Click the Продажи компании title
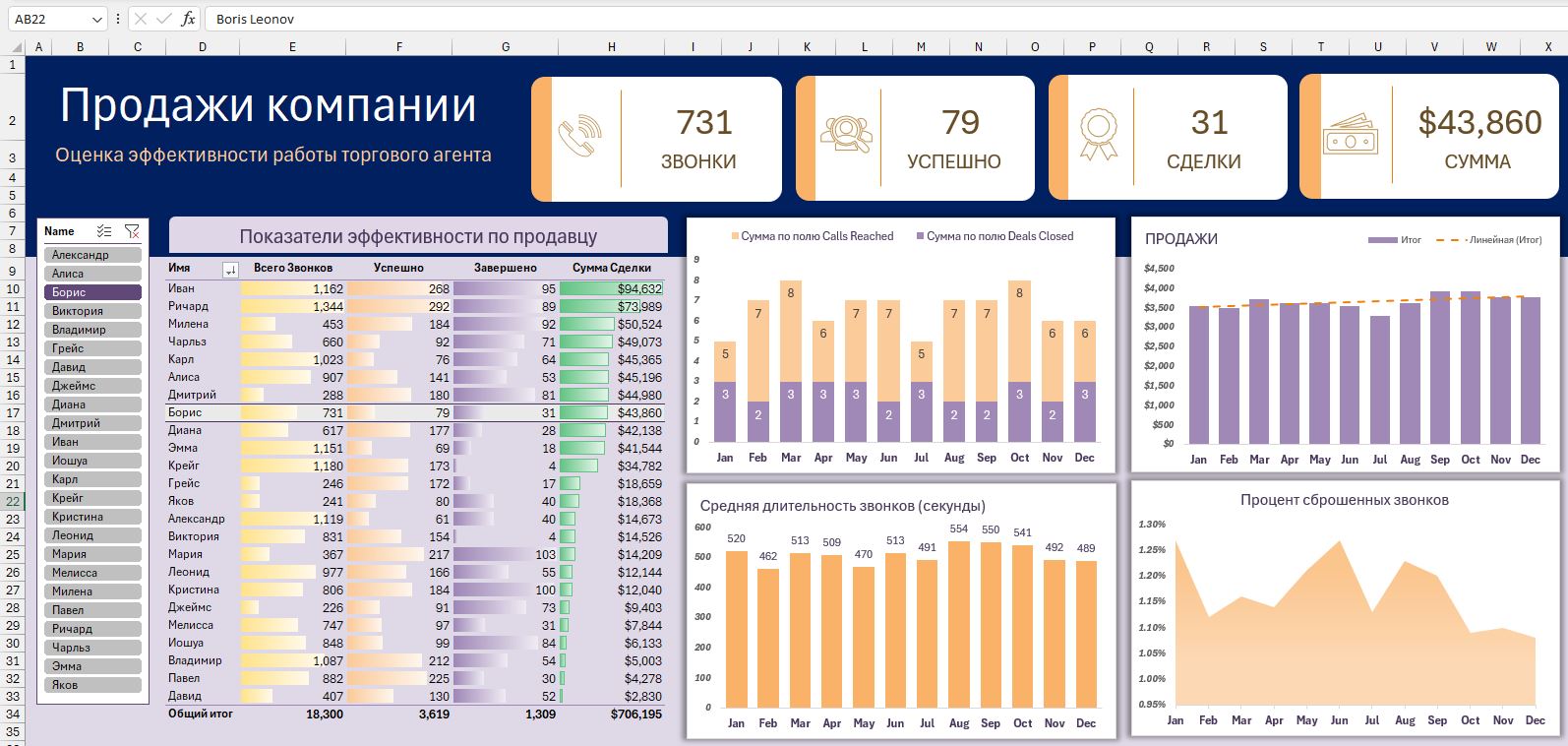Screen dimensions: 1568x746 click(x=269, y=106)
